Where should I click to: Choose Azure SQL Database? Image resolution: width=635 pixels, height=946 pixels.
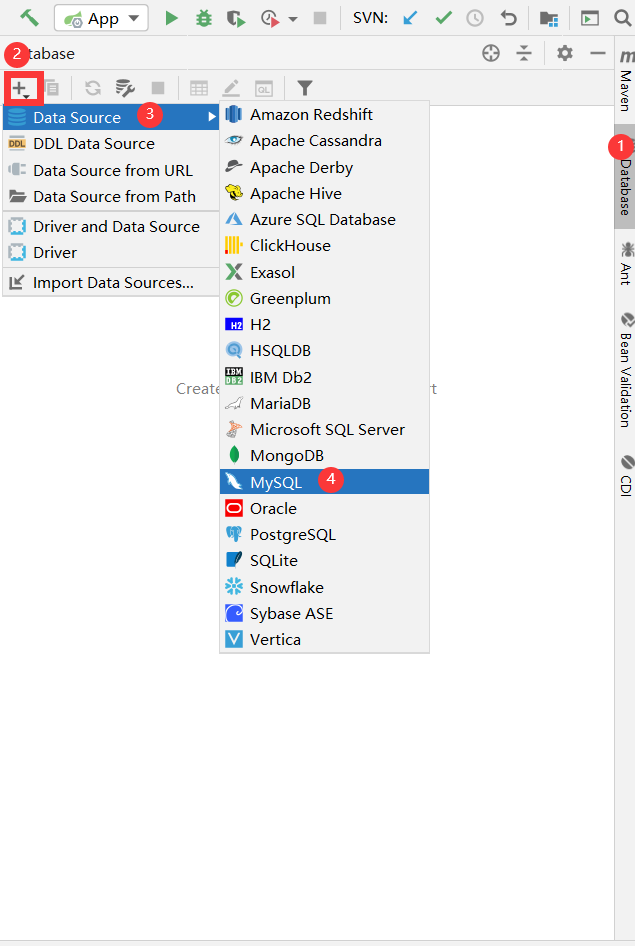(324, 219)
